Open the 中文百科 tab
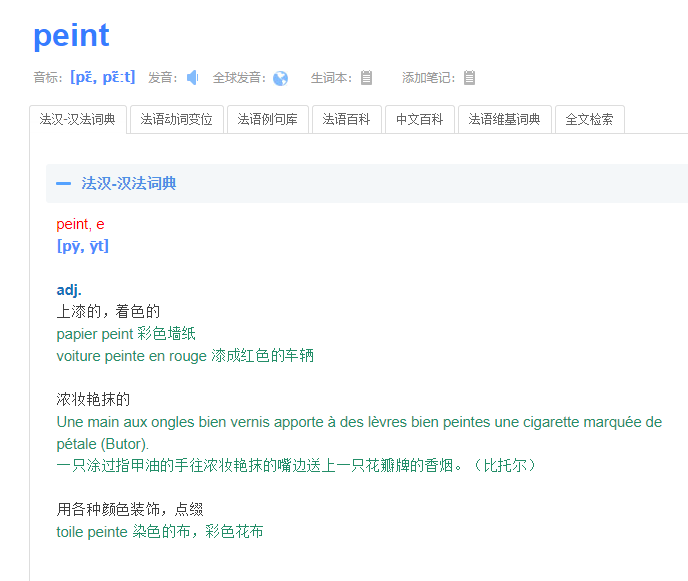 coord(419,120)
